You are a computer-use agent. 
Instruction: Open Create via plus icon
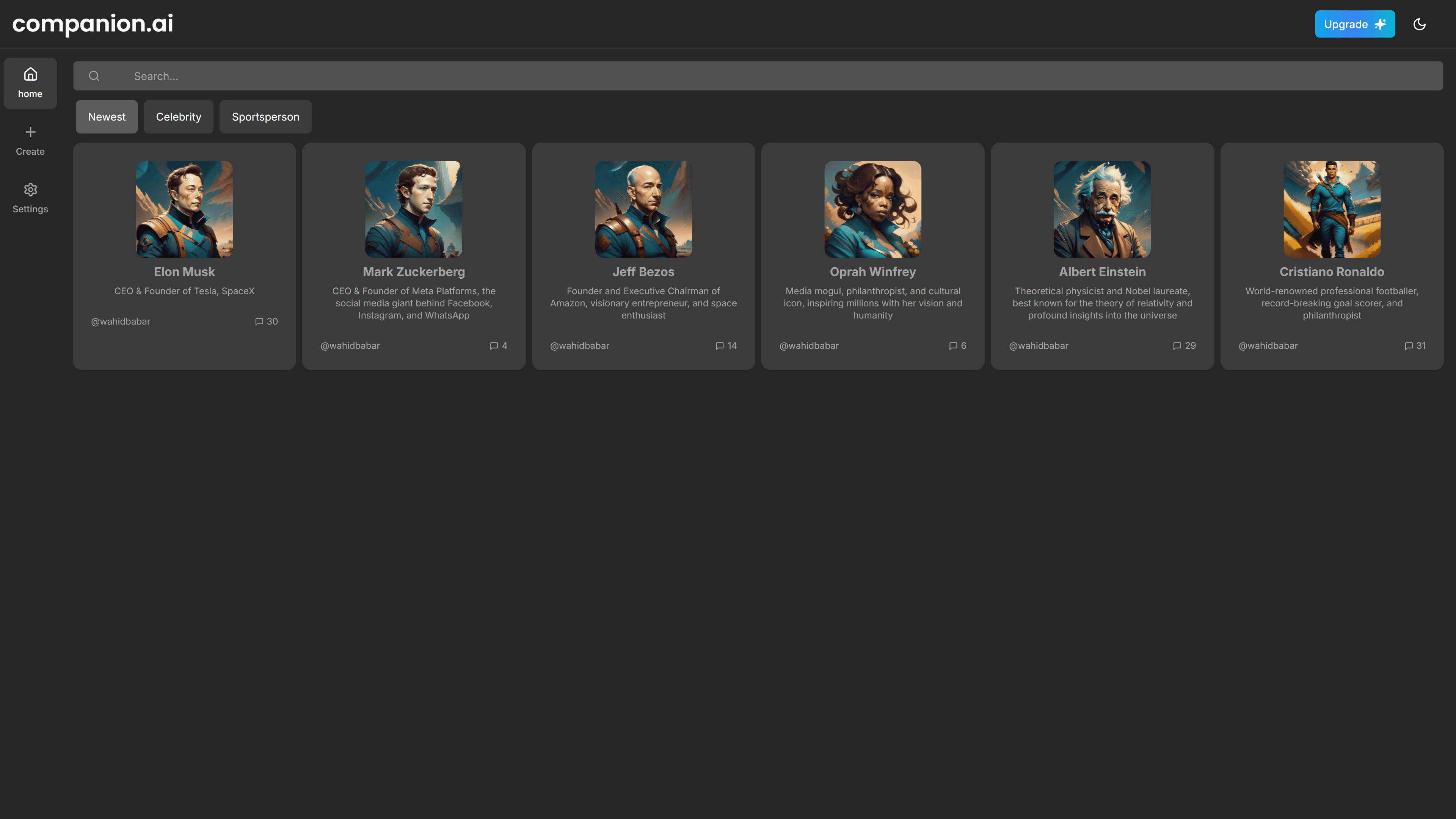coord(30,132)
